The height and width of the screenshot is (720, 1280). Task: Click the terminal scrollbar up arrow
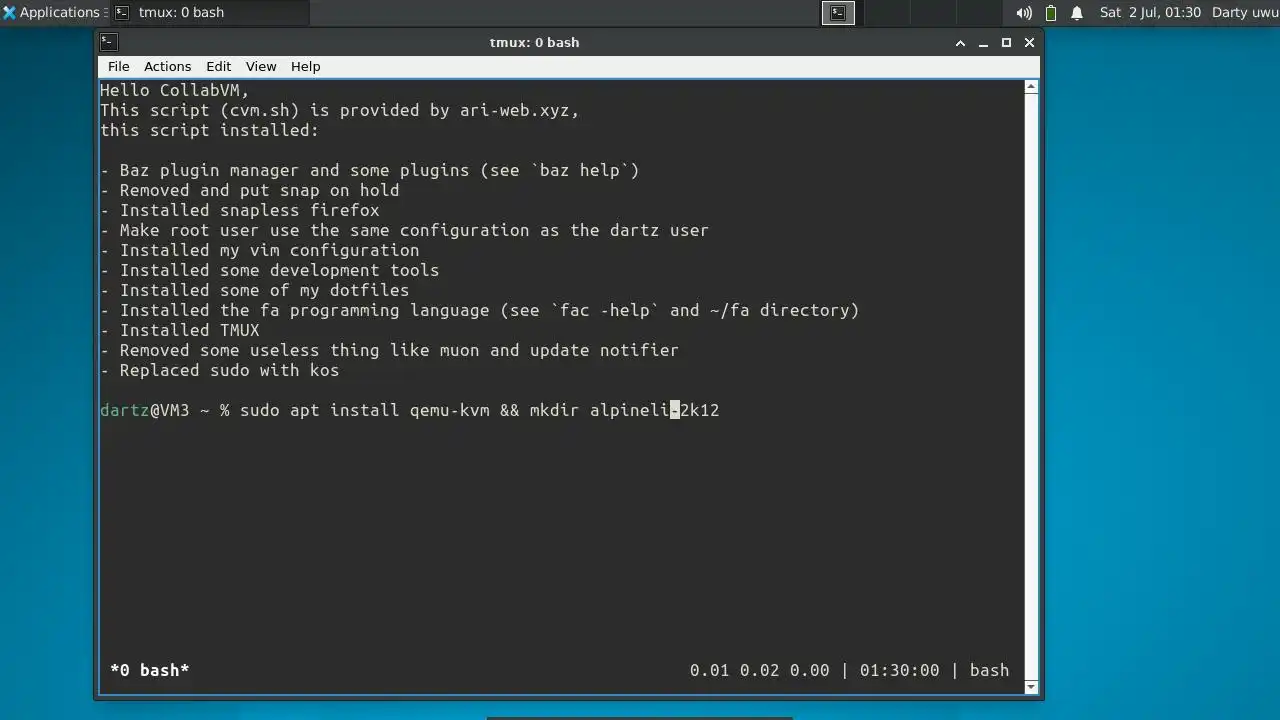pyautogui.click(x=1031, y=87)
